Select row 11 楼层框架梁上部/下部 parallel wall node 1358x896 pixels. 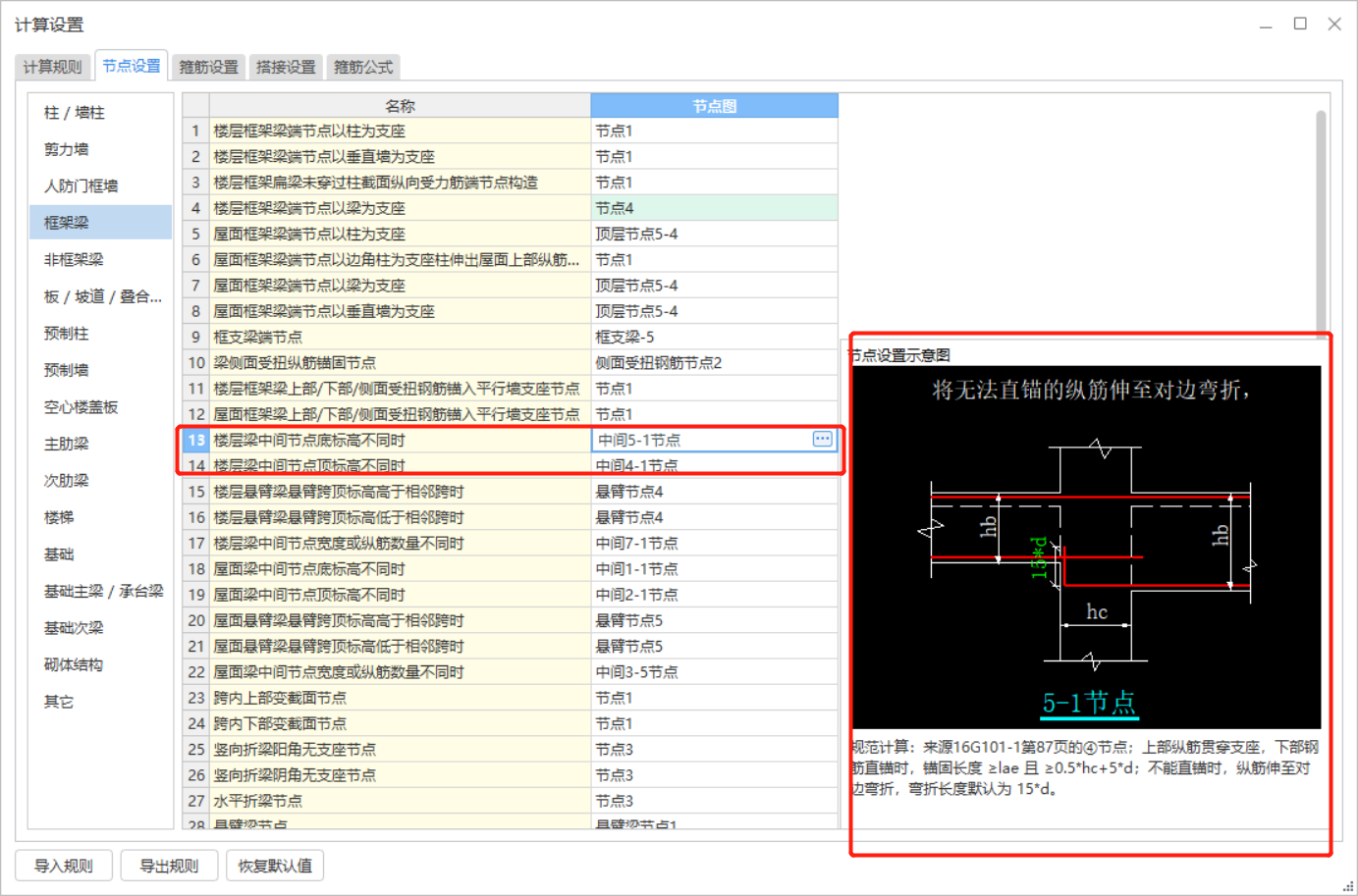coord(400,389)
